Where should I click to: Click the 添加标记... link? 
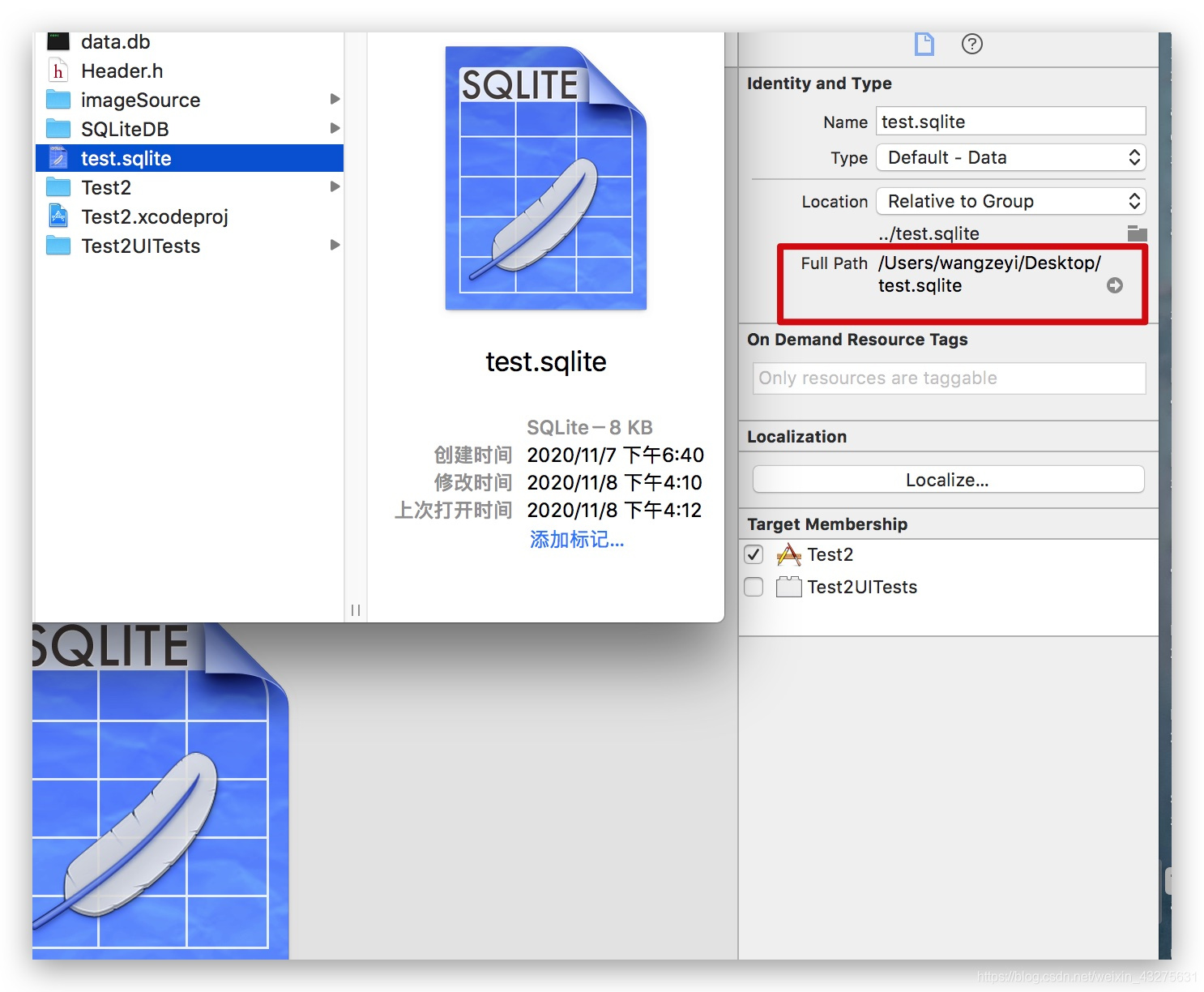click(x=577, y=540)
